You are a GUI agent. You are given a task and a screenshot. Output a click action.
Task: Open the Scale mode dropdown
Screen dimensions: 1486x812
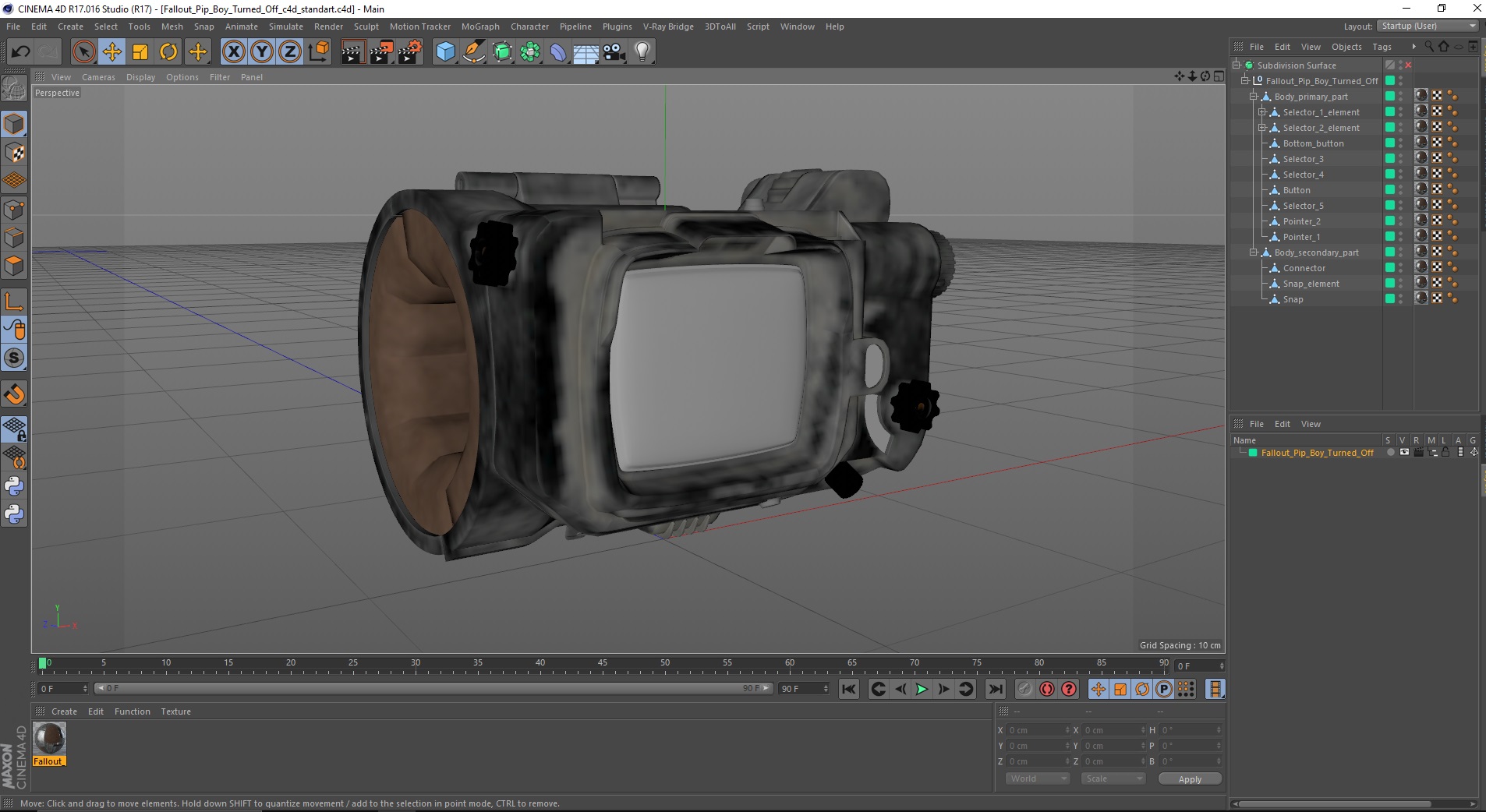click(x=1113, y=778)
